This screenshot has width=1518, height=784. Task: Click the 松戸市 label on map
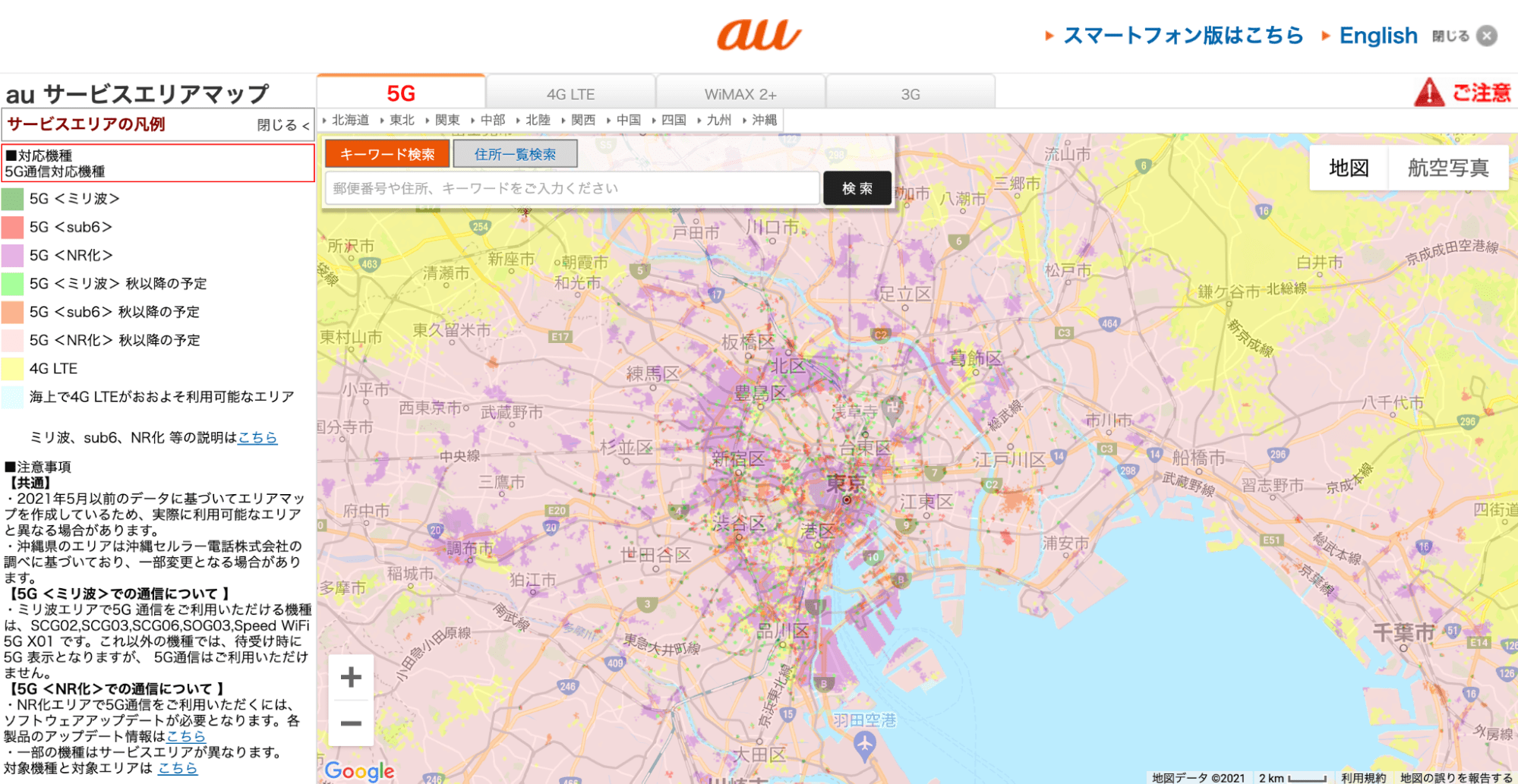coord(1068,270)
